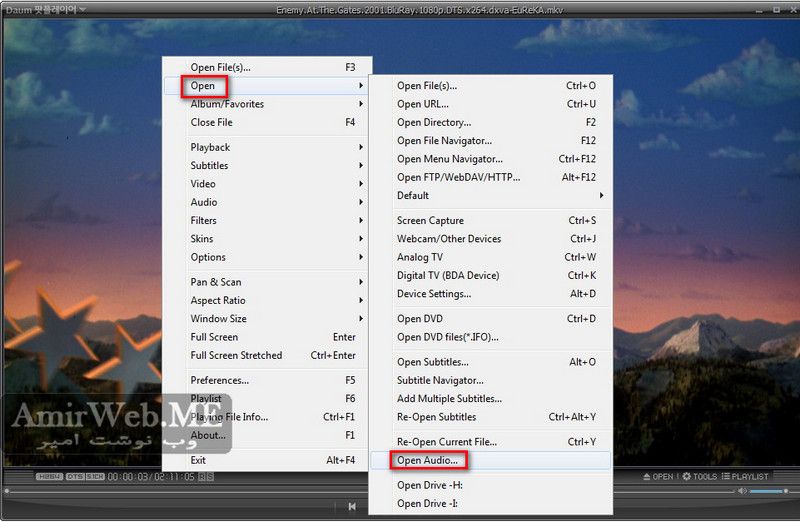Click the DTS audio codec badge
This screenshot has height=522, width=800.
tap(75, 477)
